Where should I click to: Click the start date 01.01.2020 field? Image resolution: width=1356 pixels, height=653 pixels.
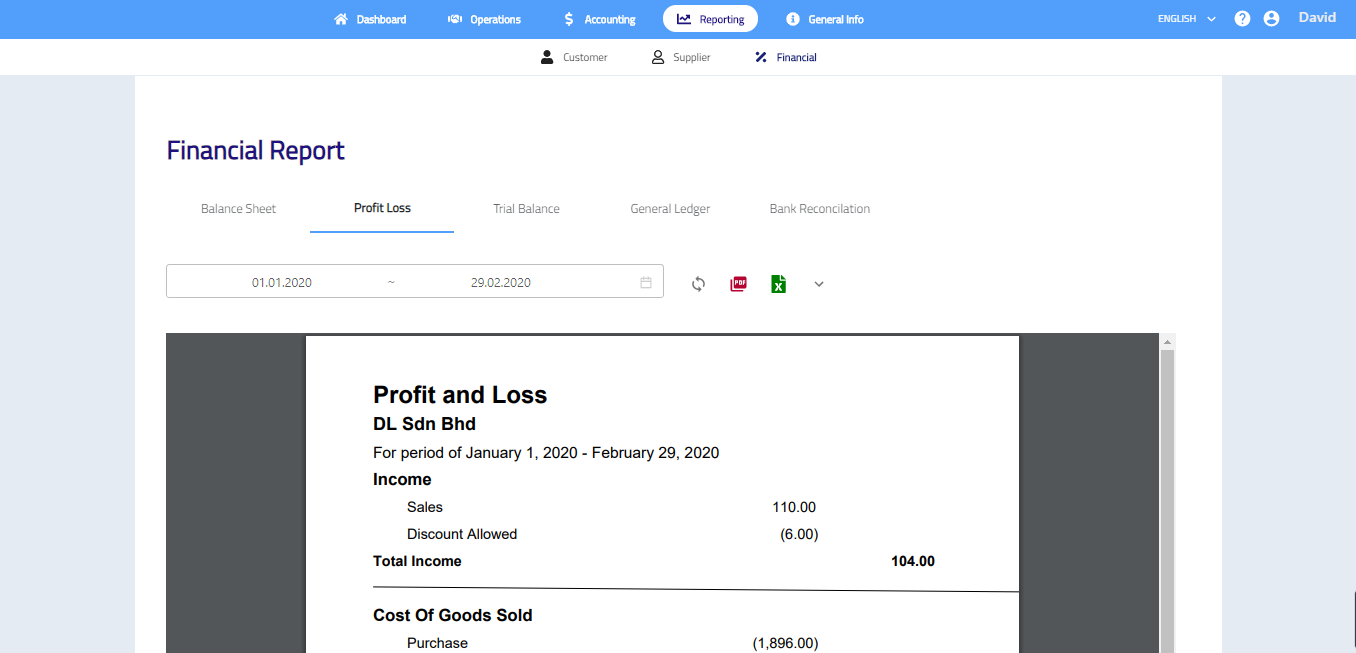(x=282, y=282)
